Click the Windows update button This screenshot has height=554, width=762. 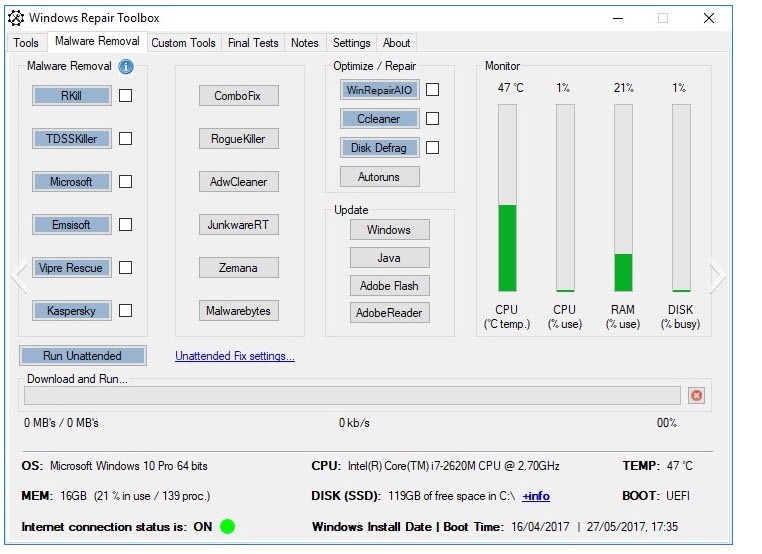click(x=390, y=229)
